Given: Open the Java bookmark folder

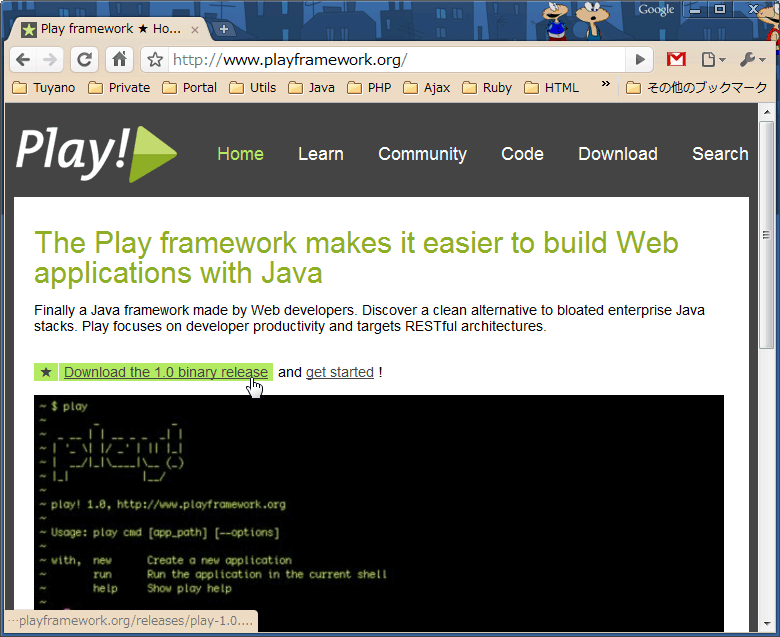Looking at the screenshot, I should (311, 88).
